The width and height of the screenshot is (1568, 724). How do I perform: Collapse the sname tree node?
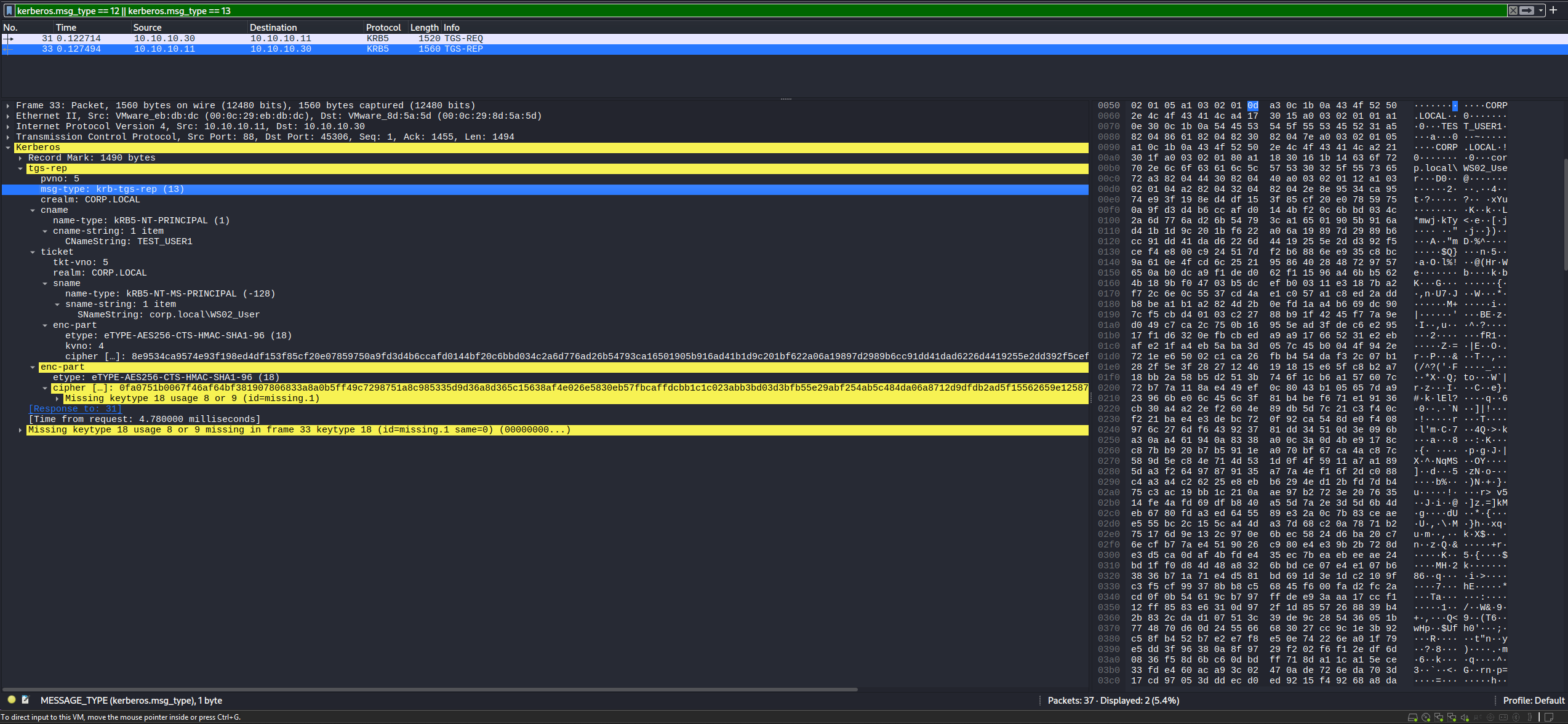coord(45,284)
